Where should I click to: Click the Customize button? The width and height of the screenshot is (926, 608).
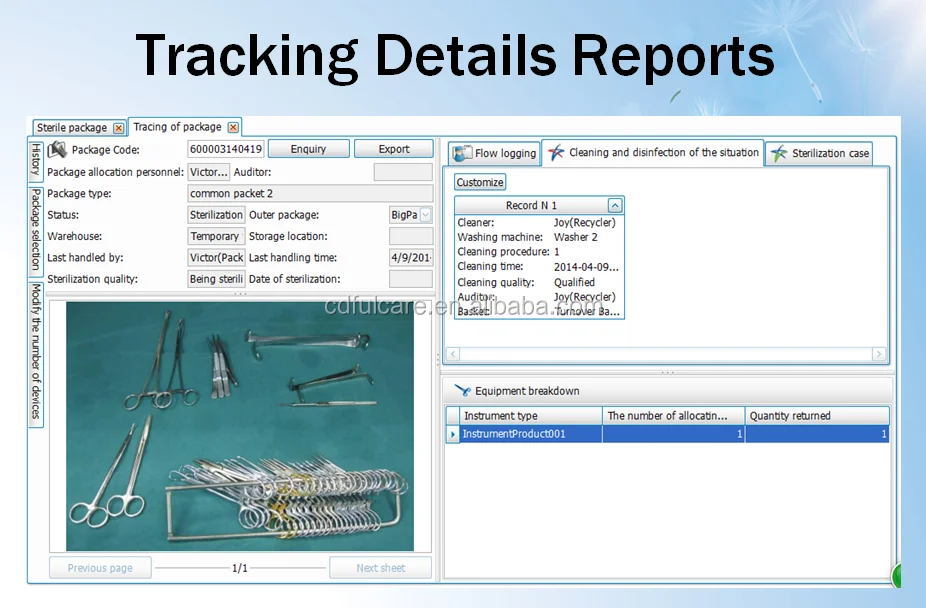[479, 182]
